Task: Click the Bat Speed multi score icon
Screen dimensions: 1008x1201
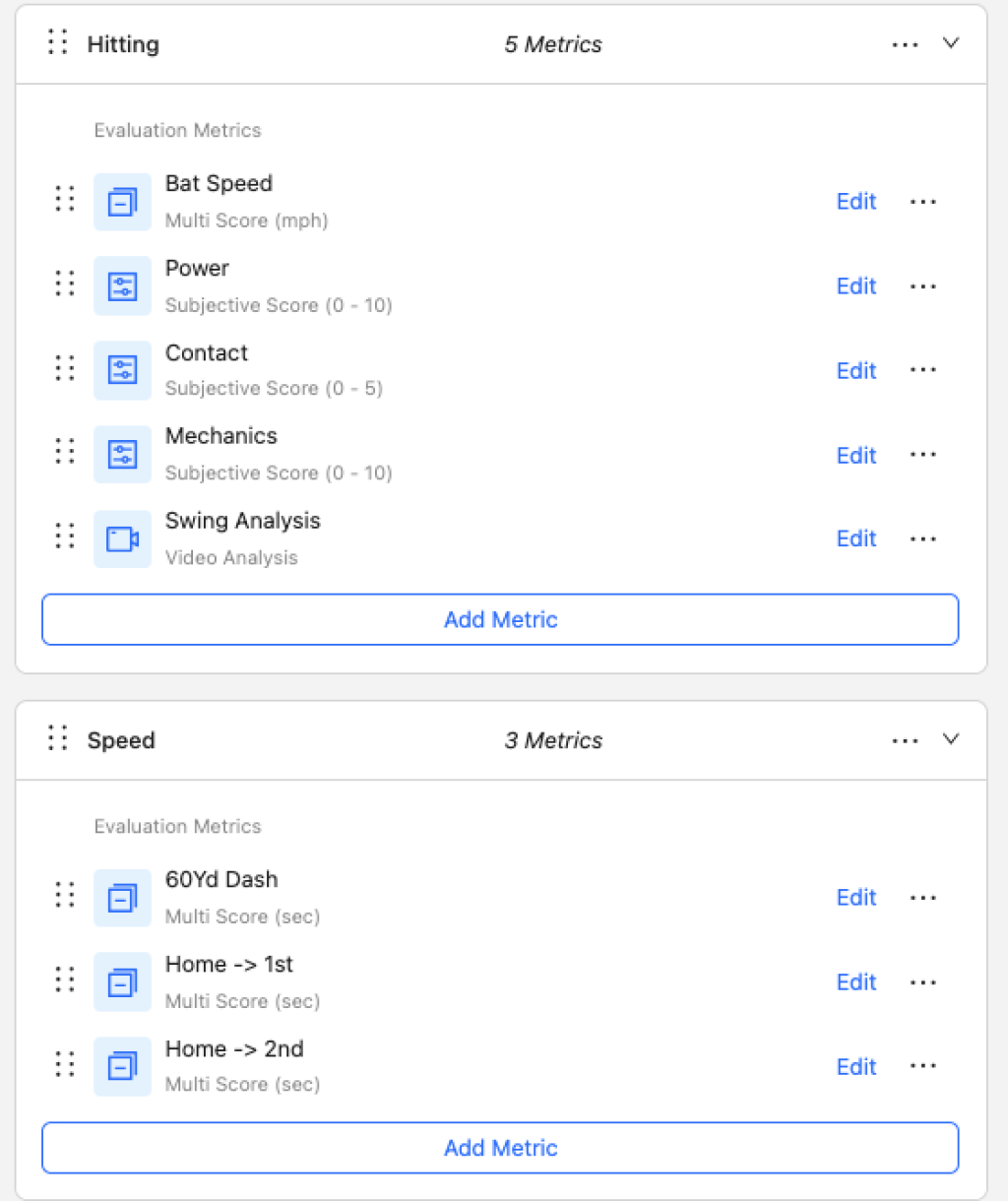Action: [x=122, y=202]
